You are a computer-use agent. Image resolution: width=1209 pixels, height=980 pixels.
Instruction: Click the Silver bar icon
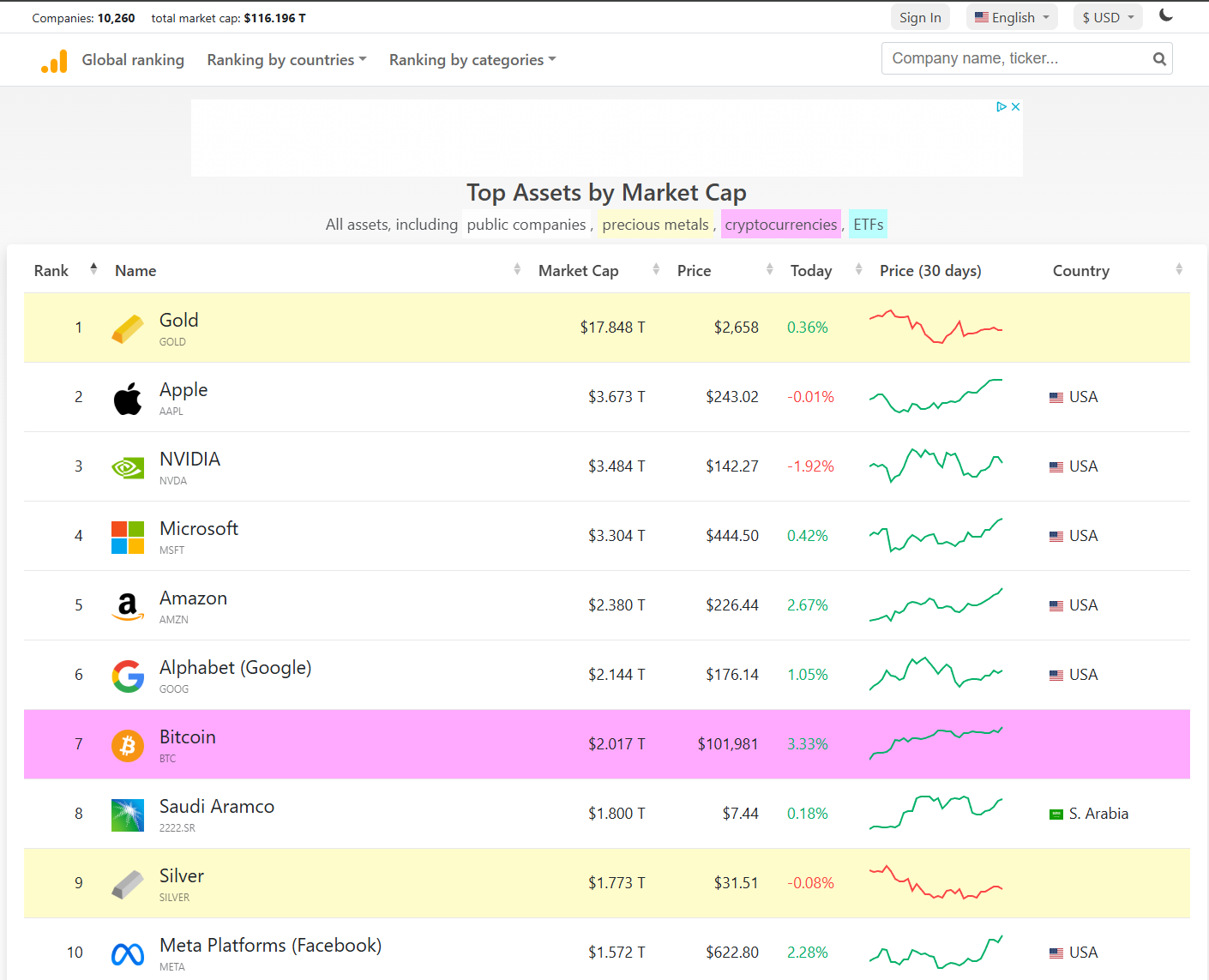point(128,885)
